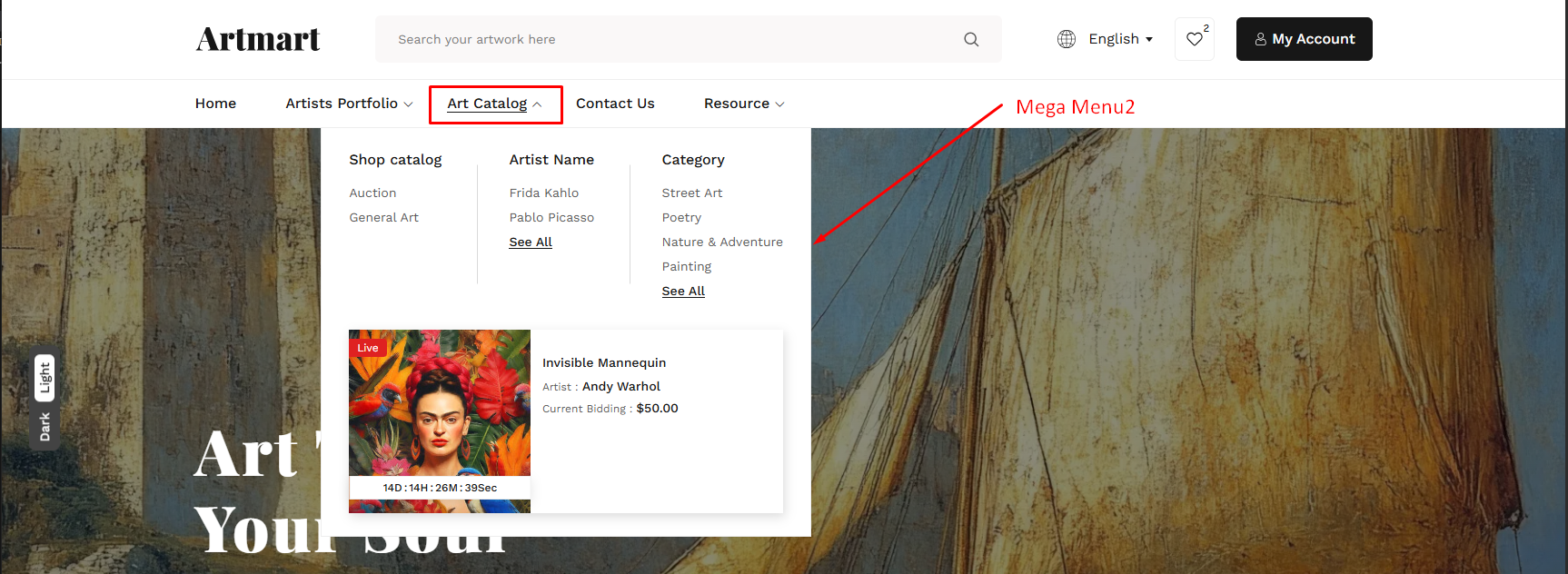The height and width of the screenshot is (574, 1568).
Task: Collapse the Art Catalog mega menu
Action: 494,104
